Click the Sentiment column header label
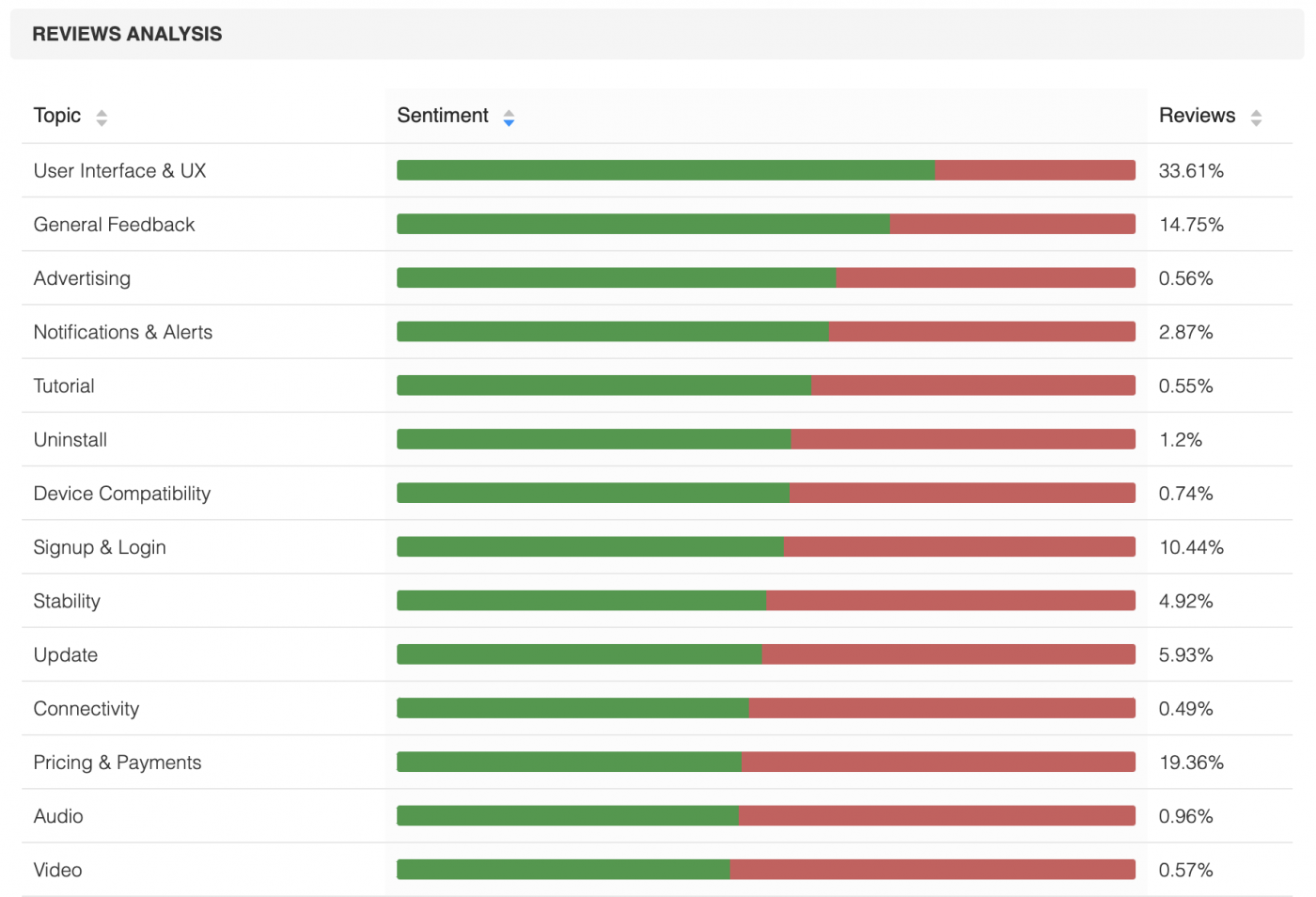1316x897 pixels. point(443,115)
